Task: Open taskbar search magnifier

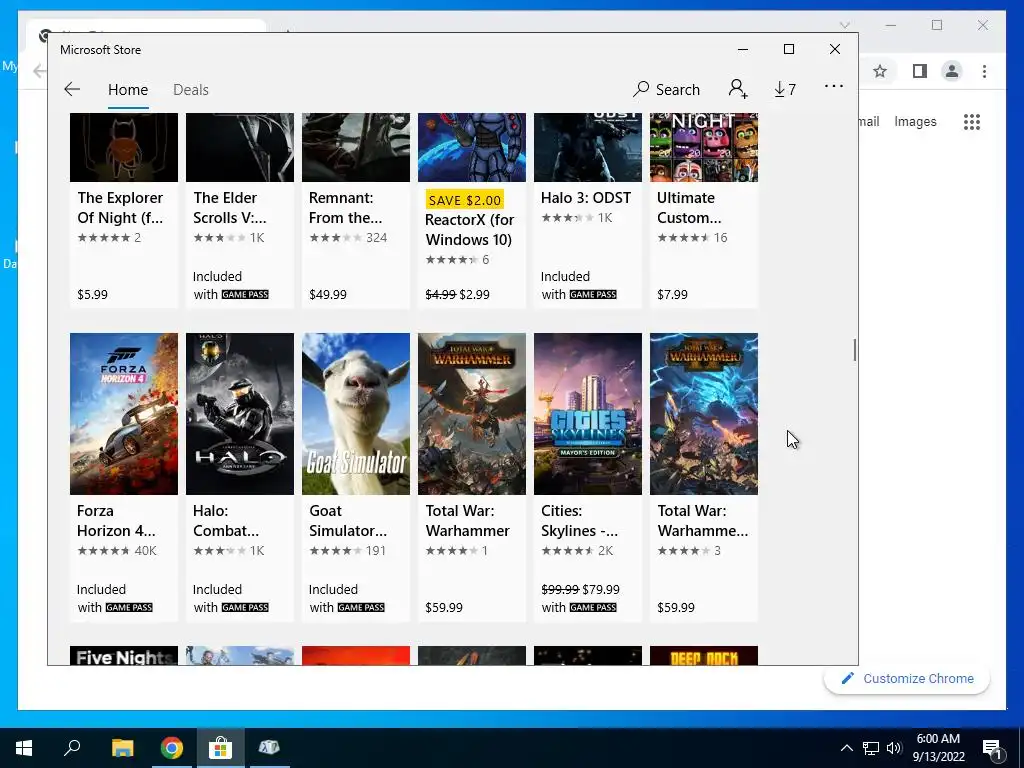Action: 72,748
